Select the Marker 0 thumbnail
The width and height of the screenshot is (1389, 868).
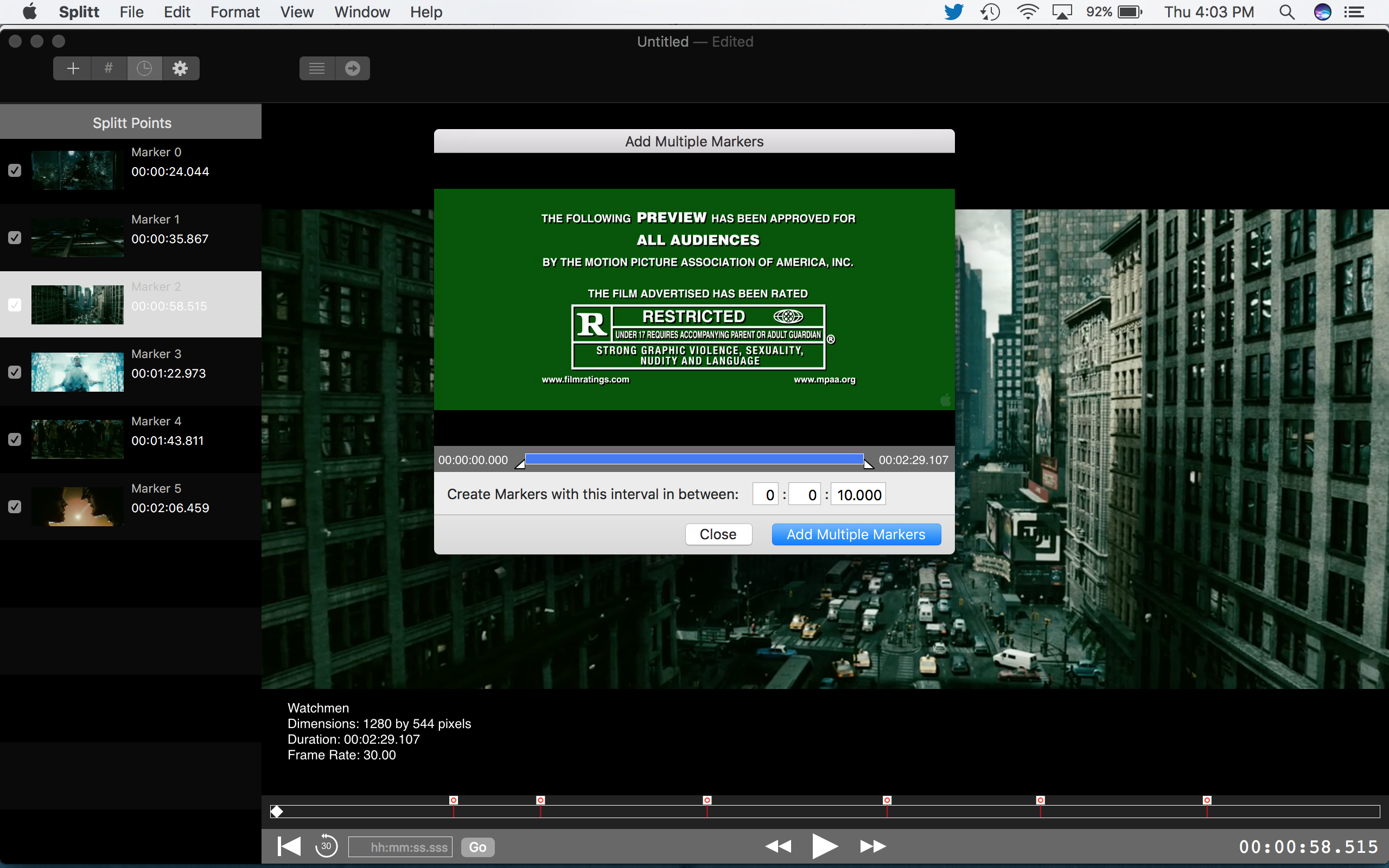pyautogui.click(x=78, y=170)
